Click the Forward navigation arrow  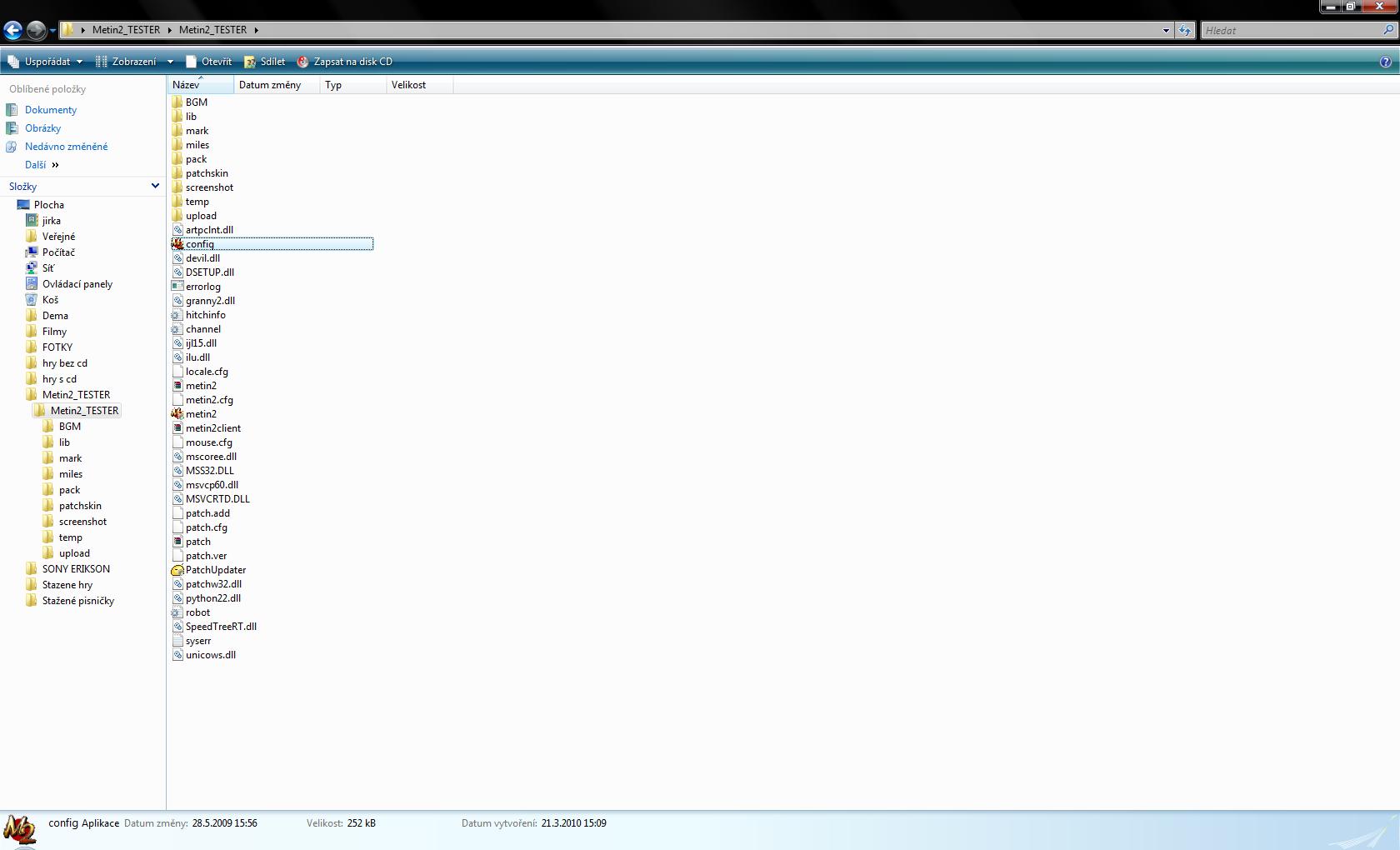pyautogui.click(x=36, y=31)
